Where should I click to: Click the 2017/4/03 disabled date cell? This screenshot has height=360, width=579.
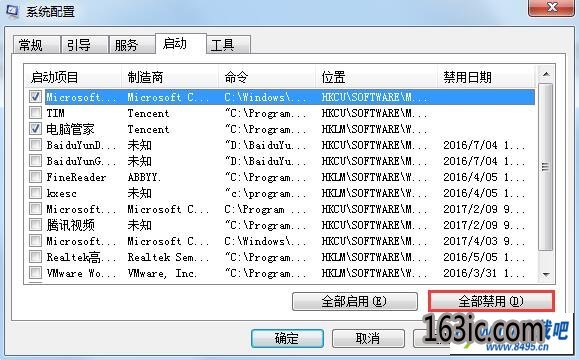pos(484,241)
